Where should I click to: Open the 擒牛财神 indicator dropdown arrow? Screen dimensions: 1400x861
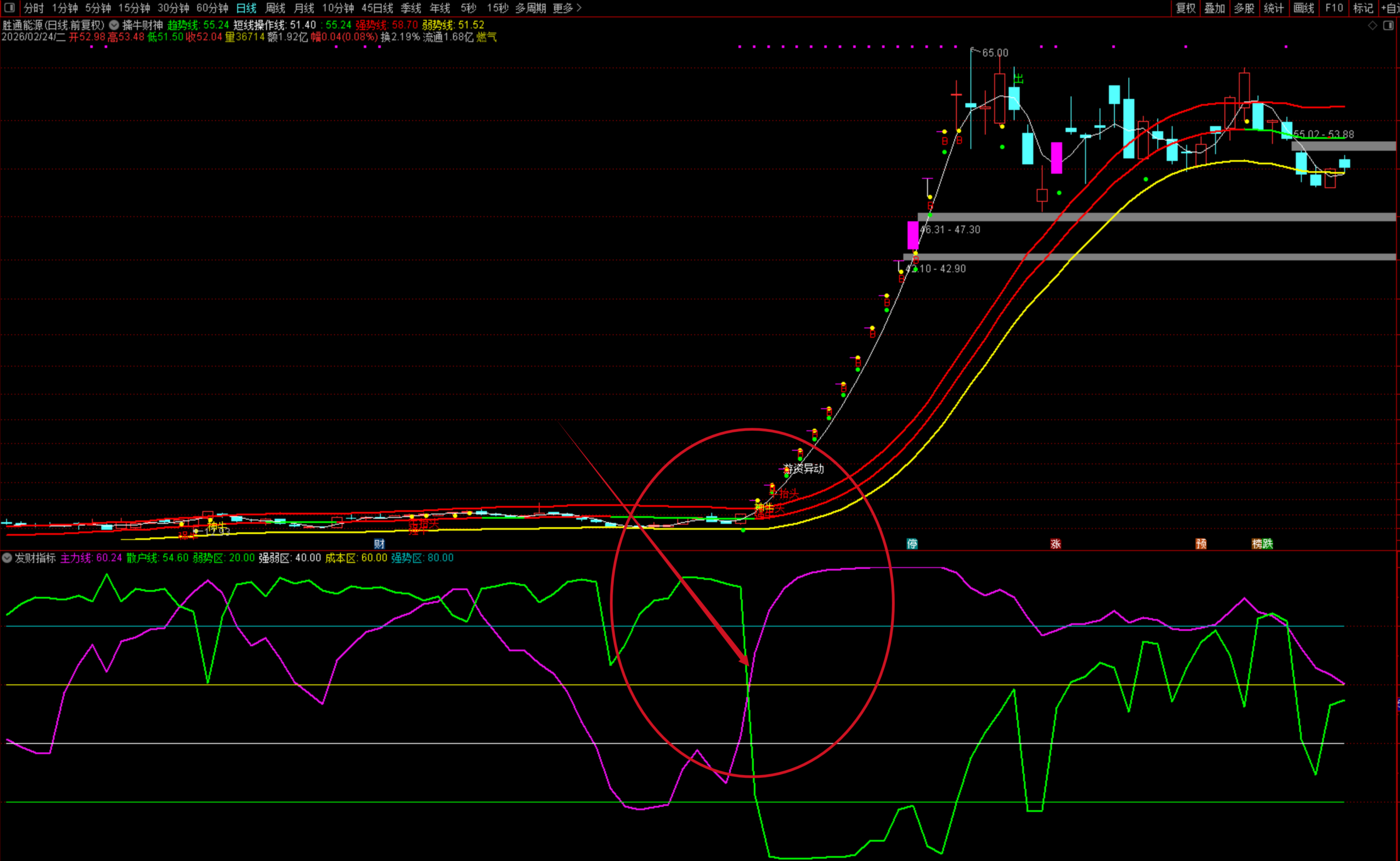tap(114, 25)
